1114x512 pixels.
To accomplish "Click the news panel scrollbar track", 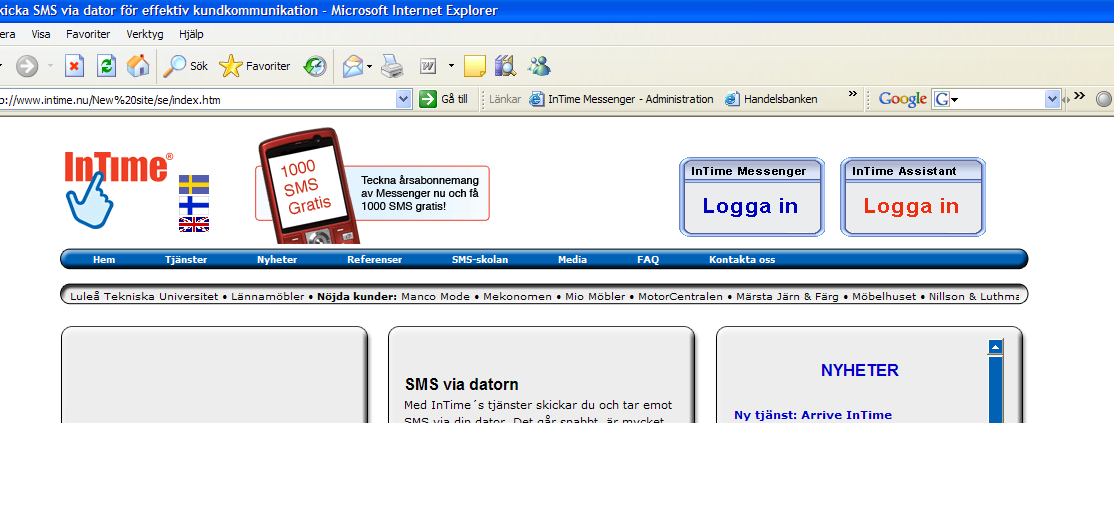I will [x=995, y=391].
